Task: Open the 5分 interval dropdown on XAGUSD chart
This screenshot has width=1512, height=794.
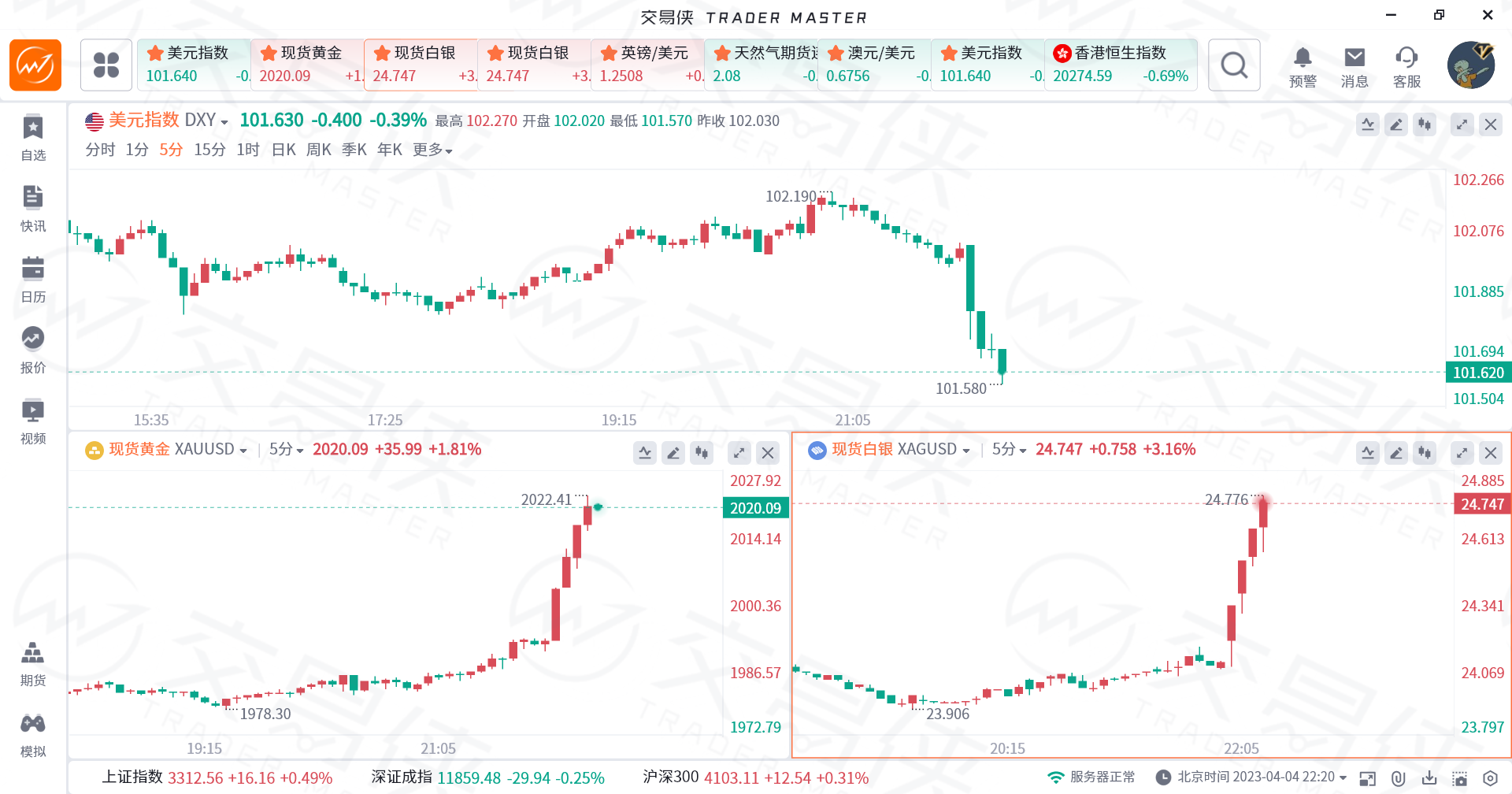Action: [1010, 449]
